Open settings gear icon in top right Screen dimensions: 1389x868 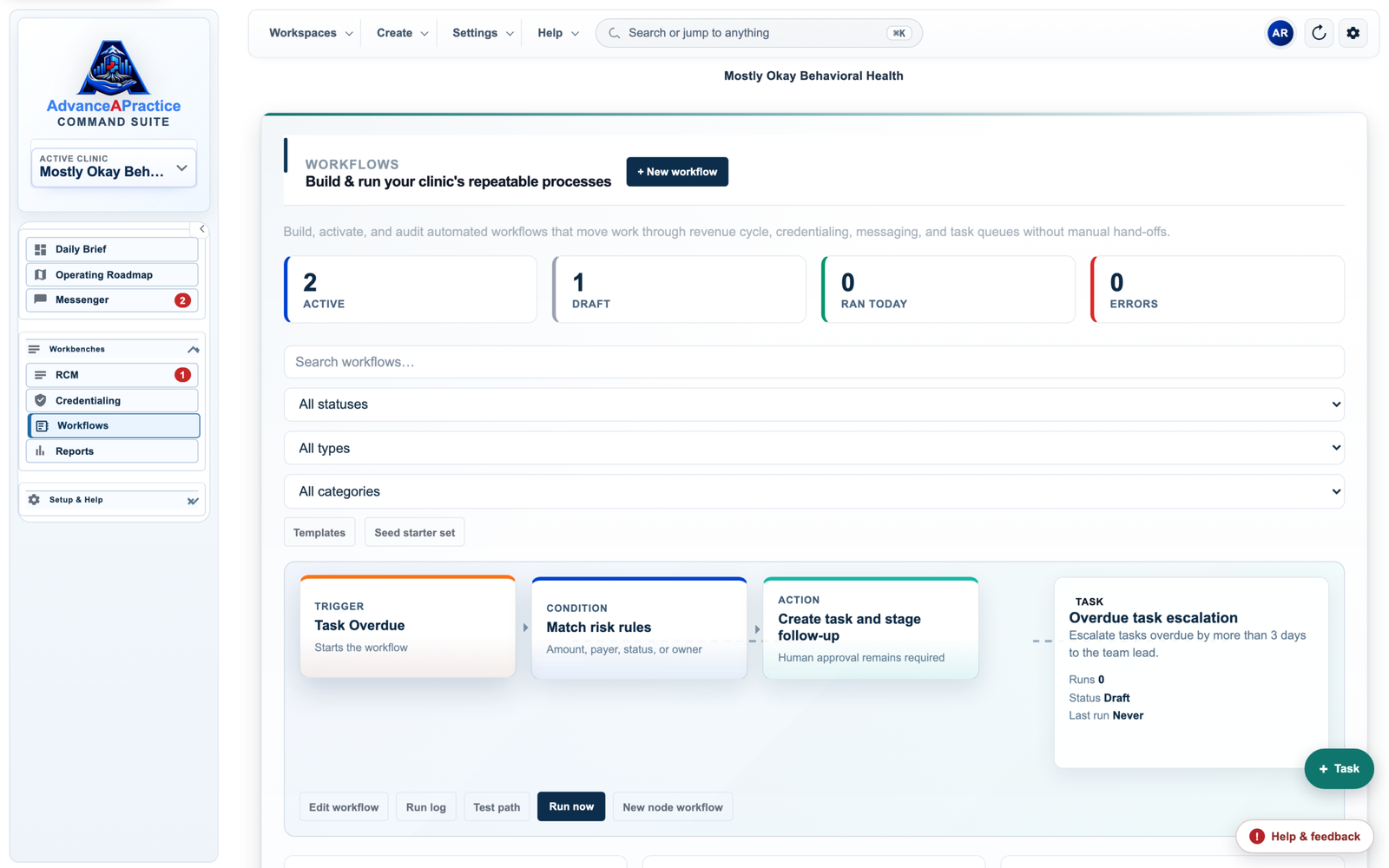1353,33
